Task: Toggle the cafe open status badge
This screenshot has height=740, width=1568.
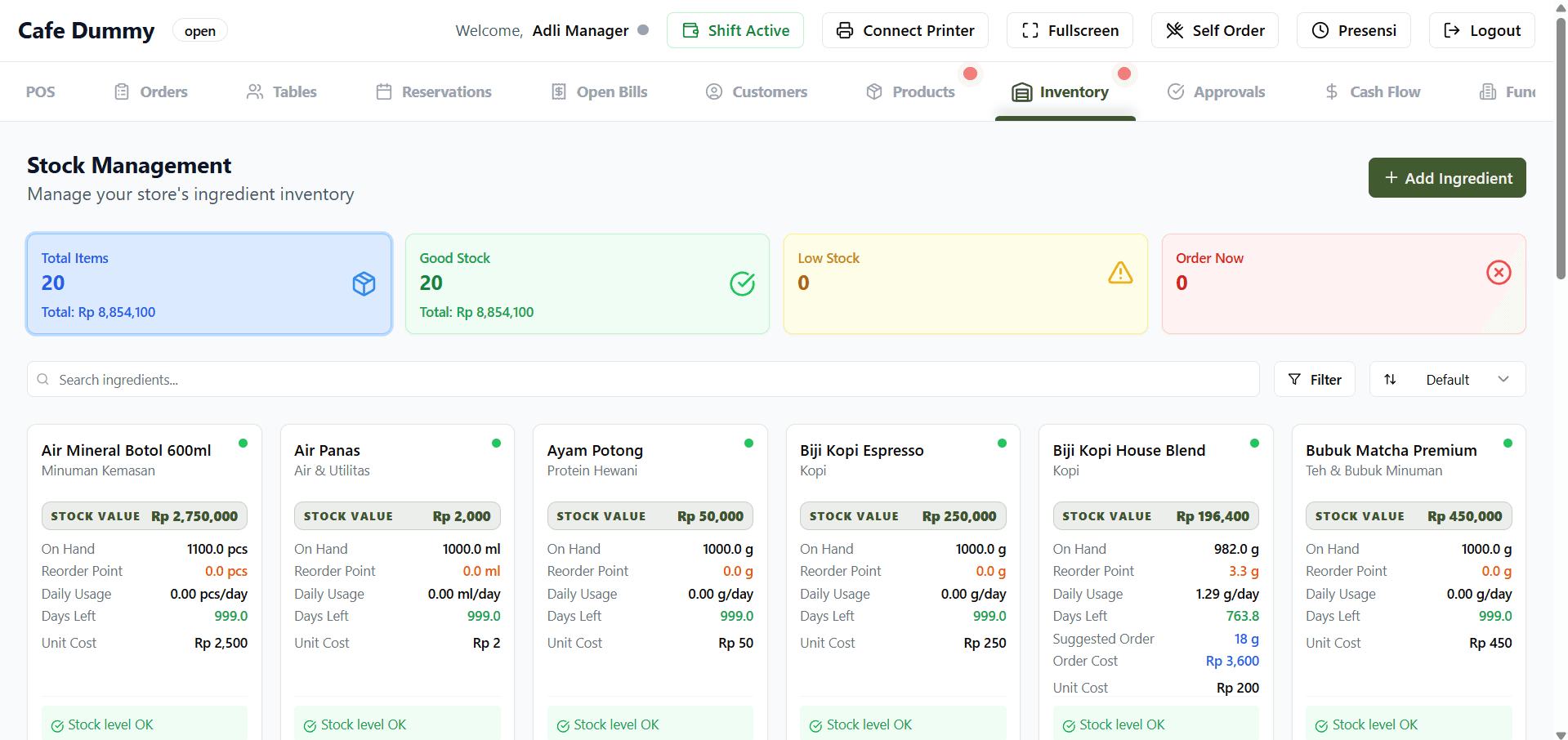Action: coord(200,31)
